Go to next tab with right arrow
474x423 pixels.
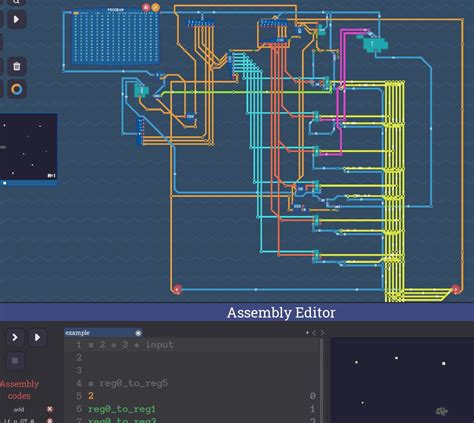click(322, 333)
